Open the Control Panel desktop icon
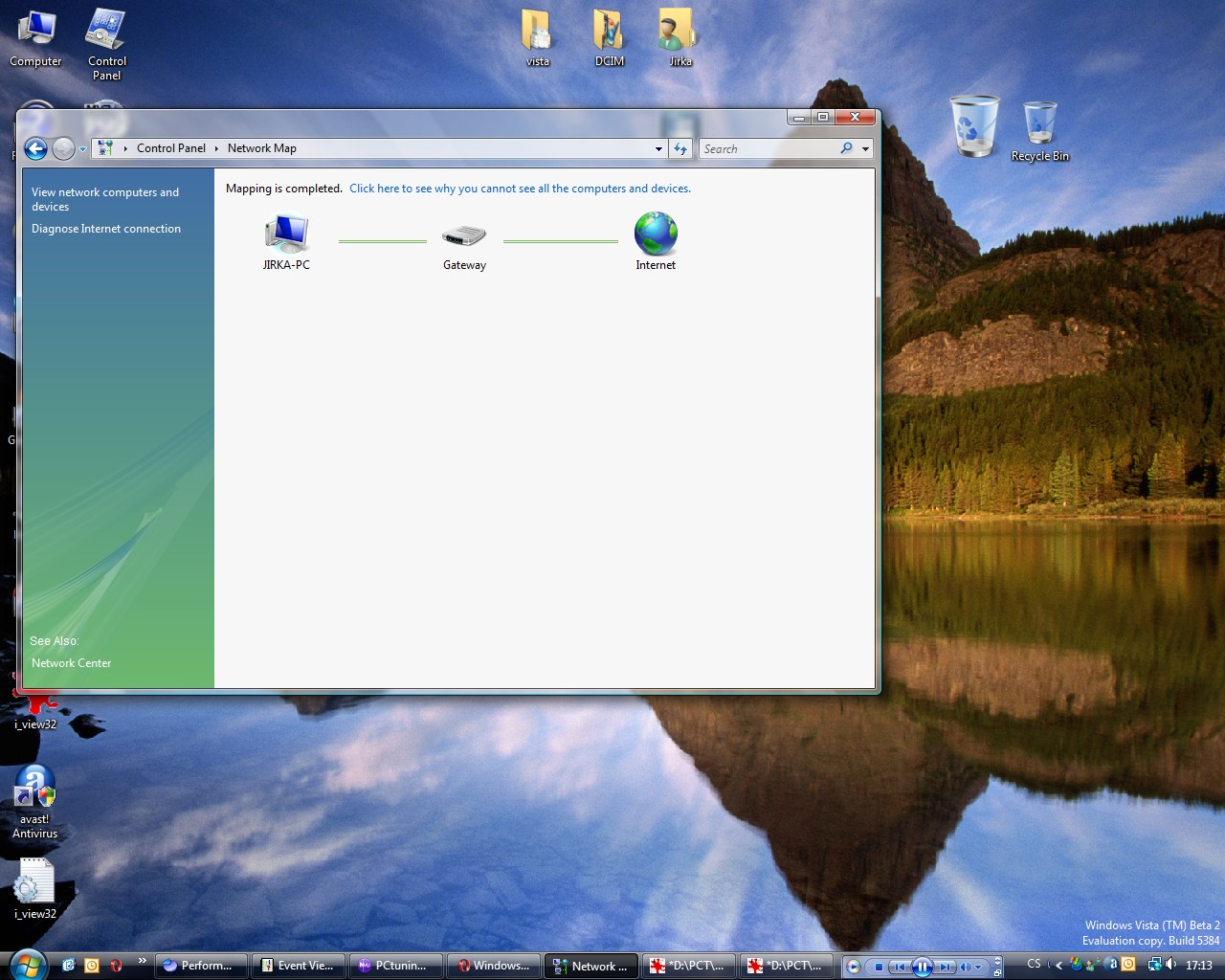 pyautogui.click(x=106, y=43)
